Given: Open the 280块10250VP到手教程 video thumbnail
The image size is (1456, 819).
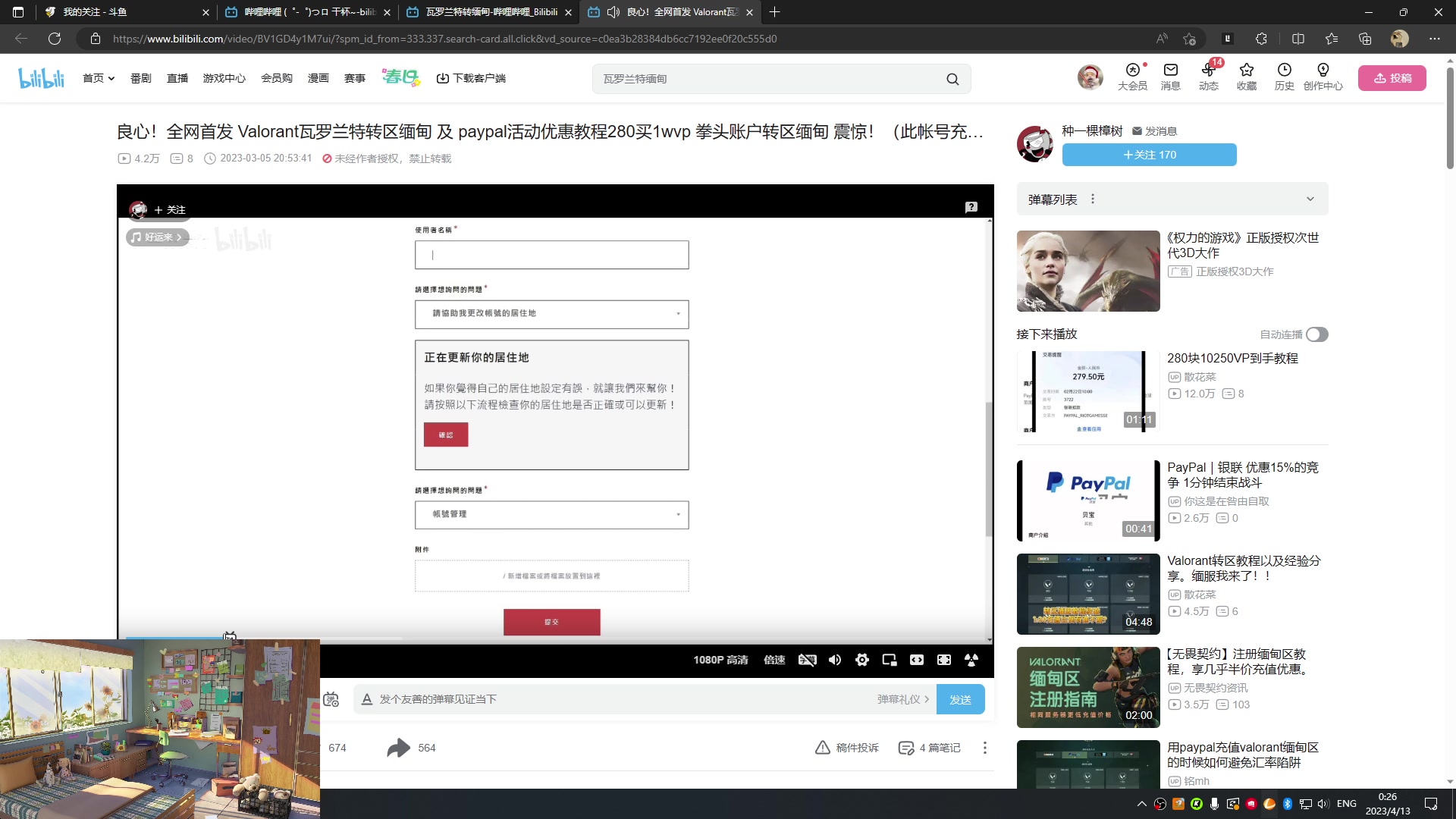Looking at the screenshot, I should point(1088,392).
